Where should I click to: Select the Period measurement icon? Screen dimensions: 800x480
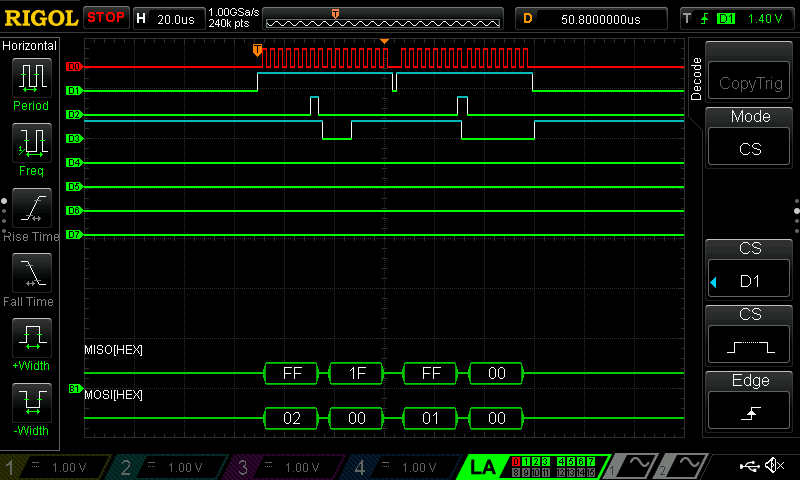[30, 78]
